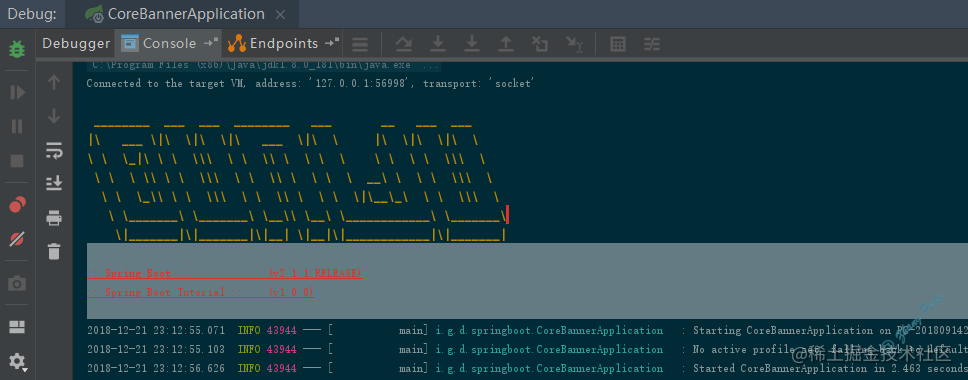
Task: Close the CoreBannerApplication debug tab
Action: click(280, 14)
